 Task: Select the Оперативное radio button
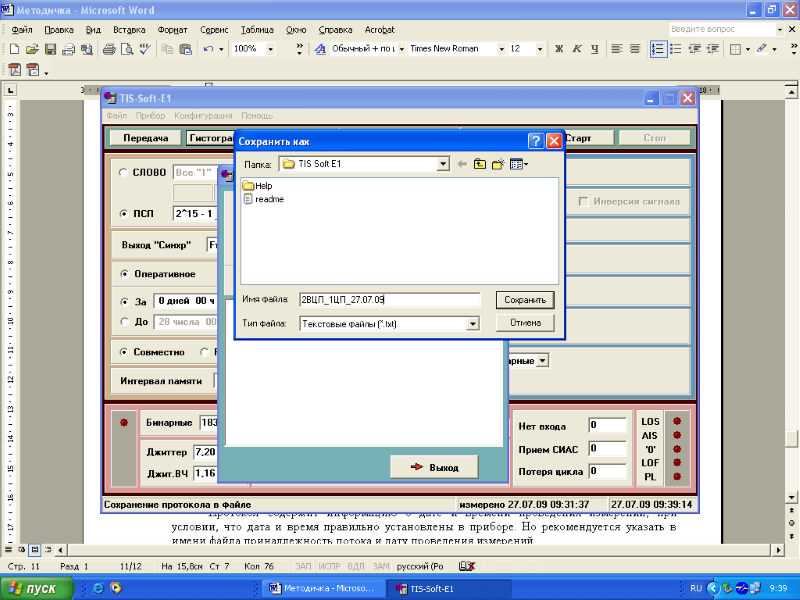tap(124, 274)
